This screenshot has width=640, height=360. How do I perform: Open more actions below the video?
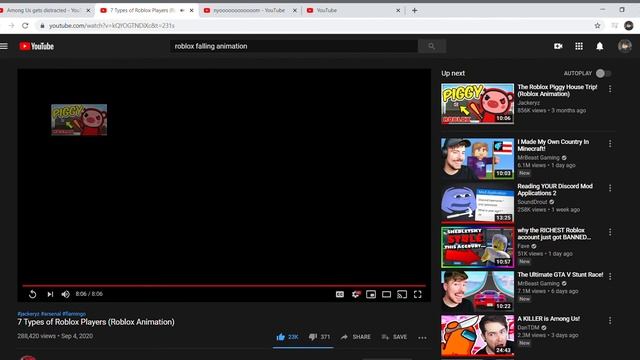pyautogui.click(x=422, y=338)
